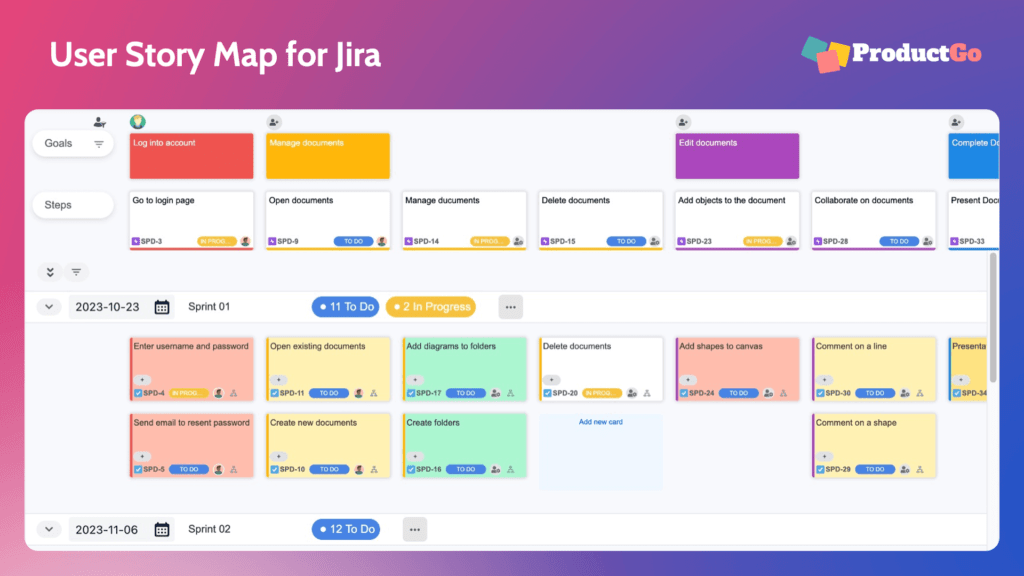Click calendar icon next to 2023-11-06

point(162,530)
